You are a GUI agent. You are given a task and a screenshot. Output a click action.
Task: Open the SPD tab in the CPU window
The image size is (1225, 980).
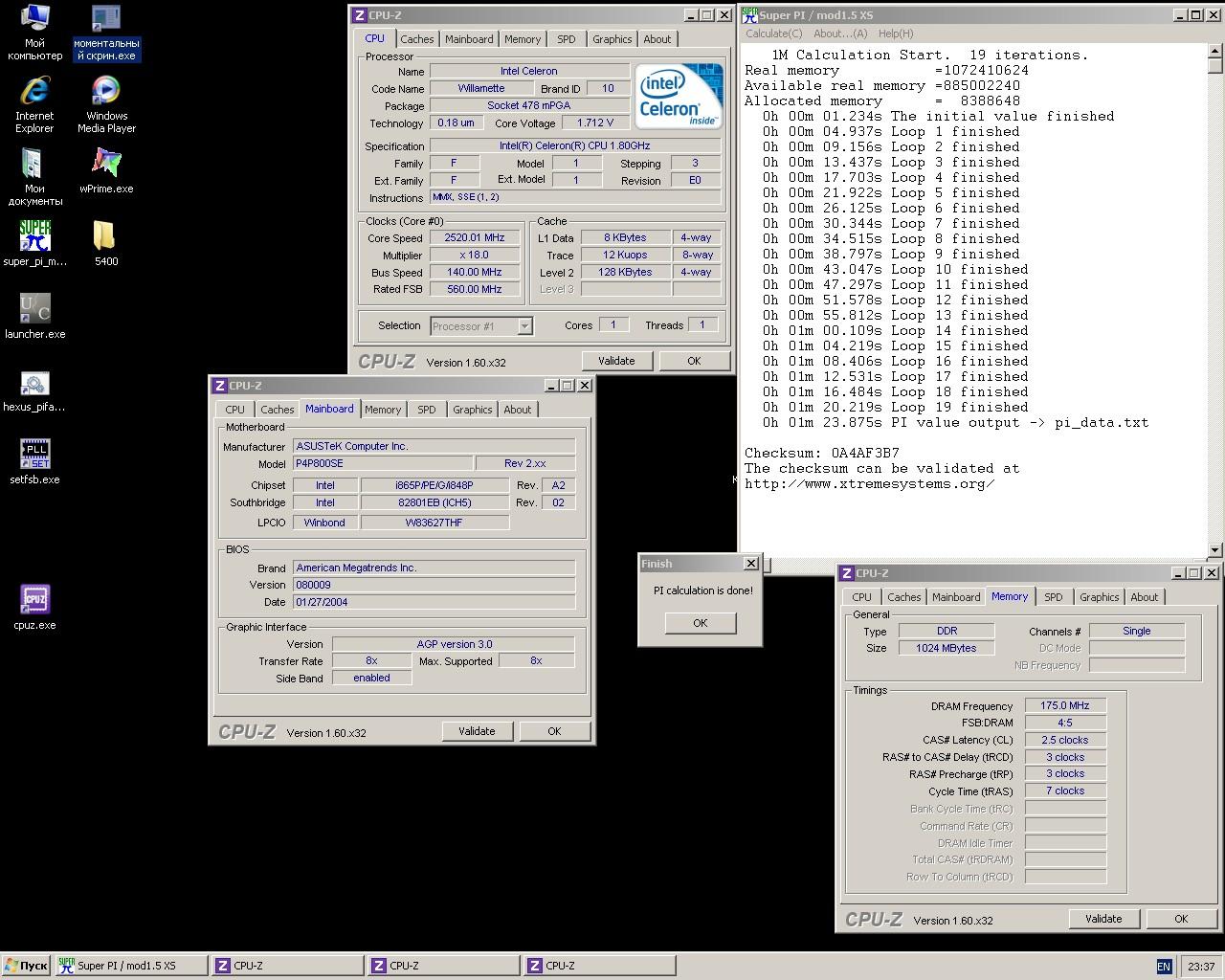pos(567,39)
